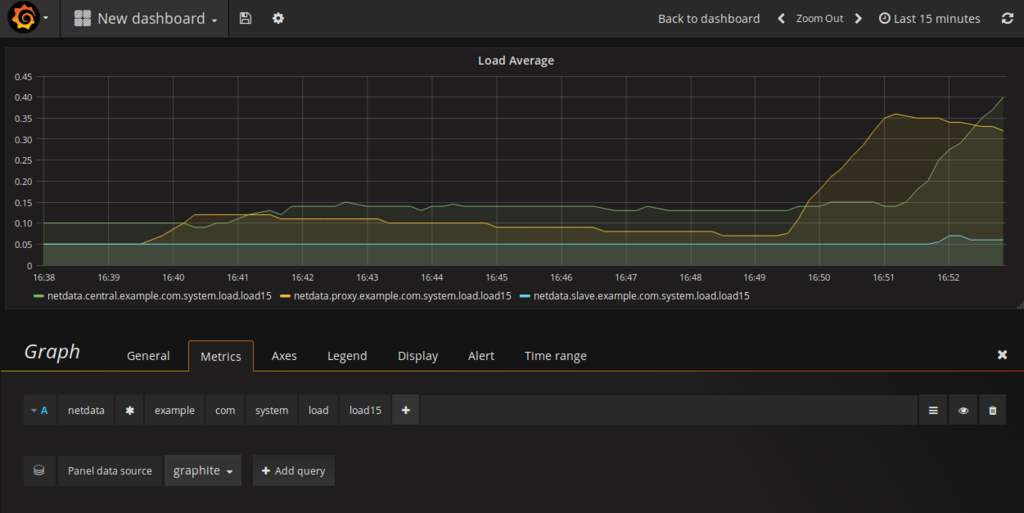Go Back to dashboard link

[x=709, y=18]
